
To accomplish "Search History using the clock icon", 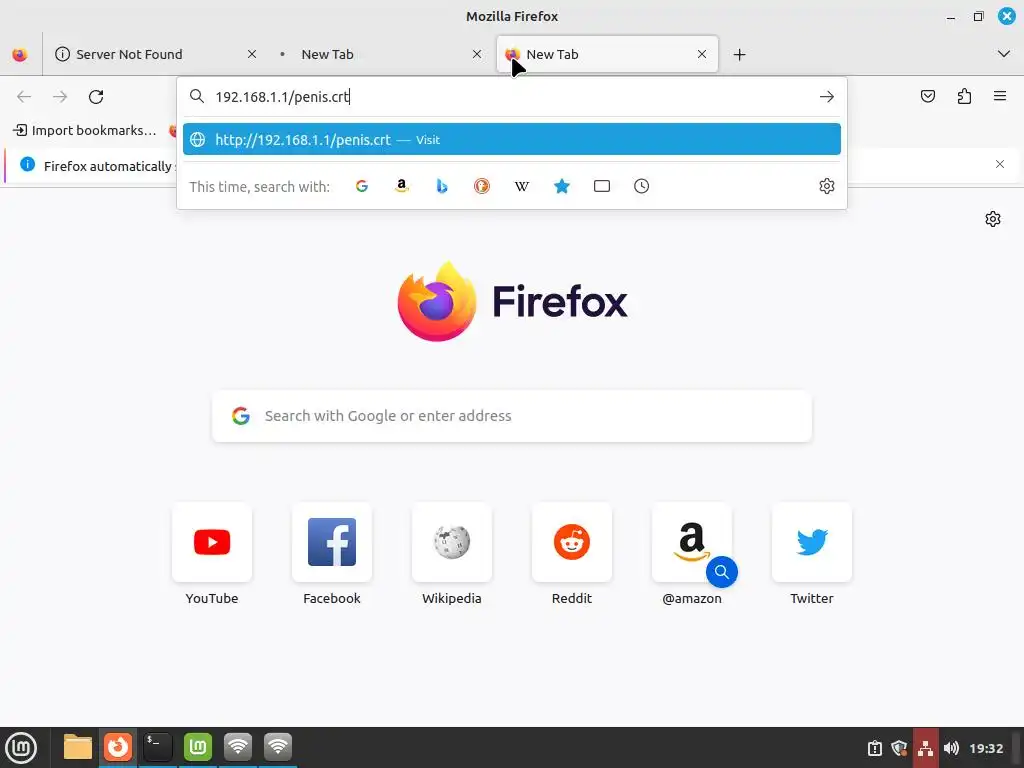I will click(x=641, y=186).
